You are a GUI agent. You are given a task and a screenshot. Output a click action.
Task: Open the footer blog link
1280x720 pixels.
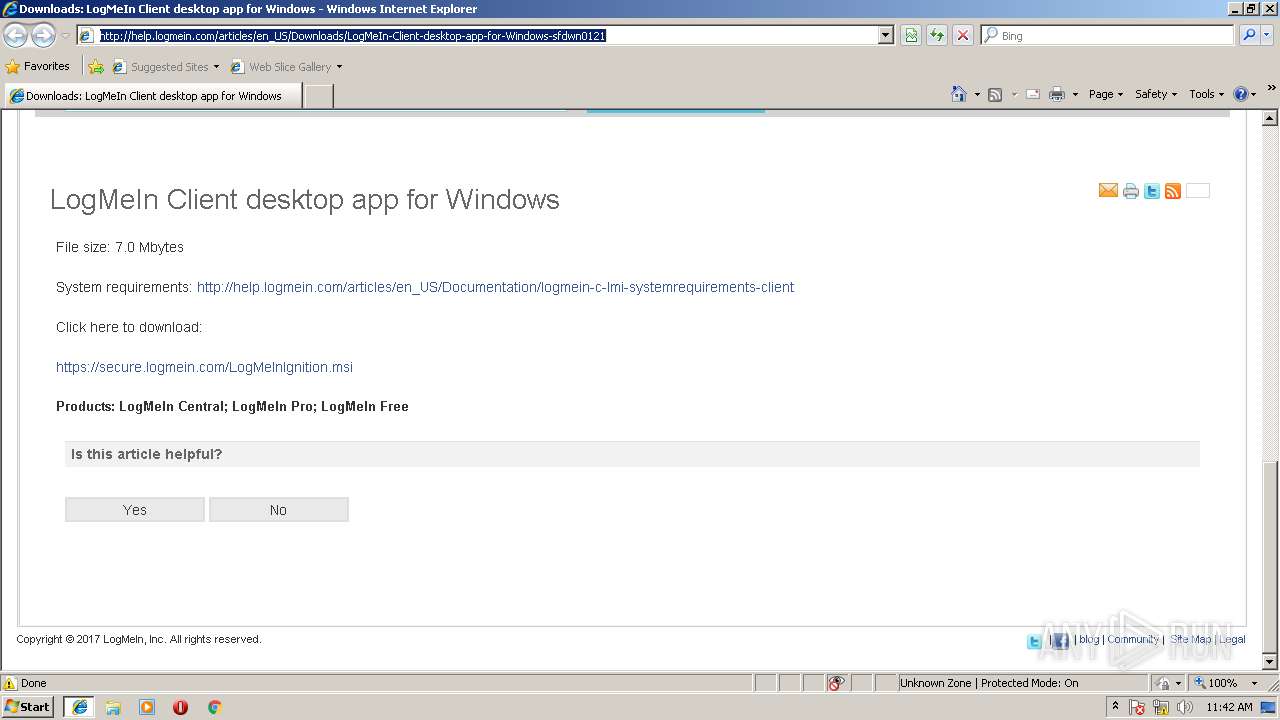click(x=1089, y=639)
